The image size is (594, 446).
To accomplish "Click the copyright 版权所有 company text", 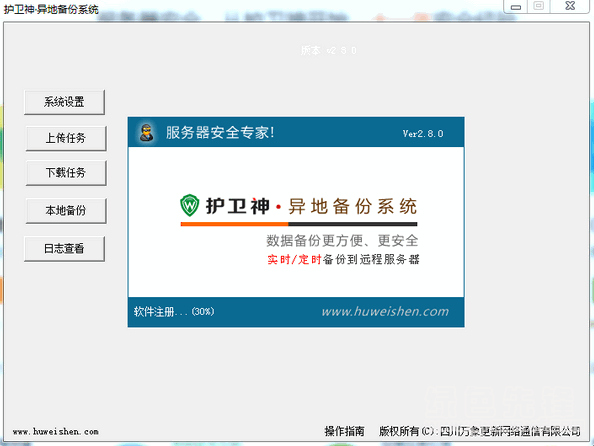I will click(480, 431).
